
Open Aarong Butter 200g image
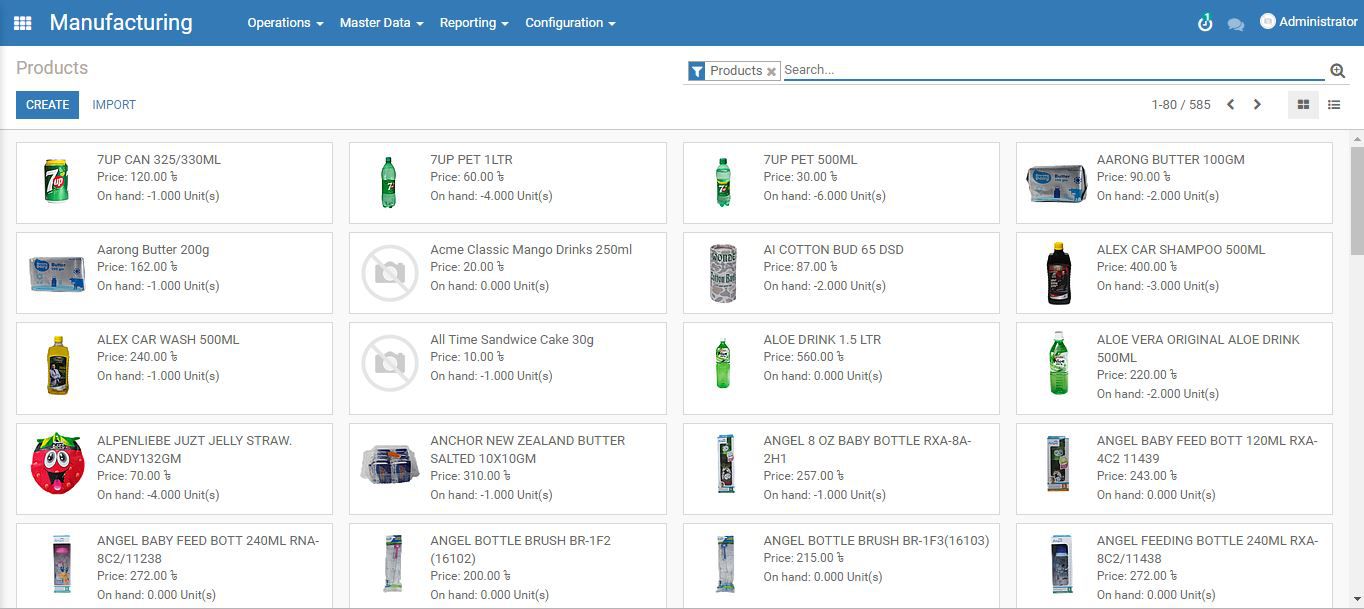pos(57,273)
